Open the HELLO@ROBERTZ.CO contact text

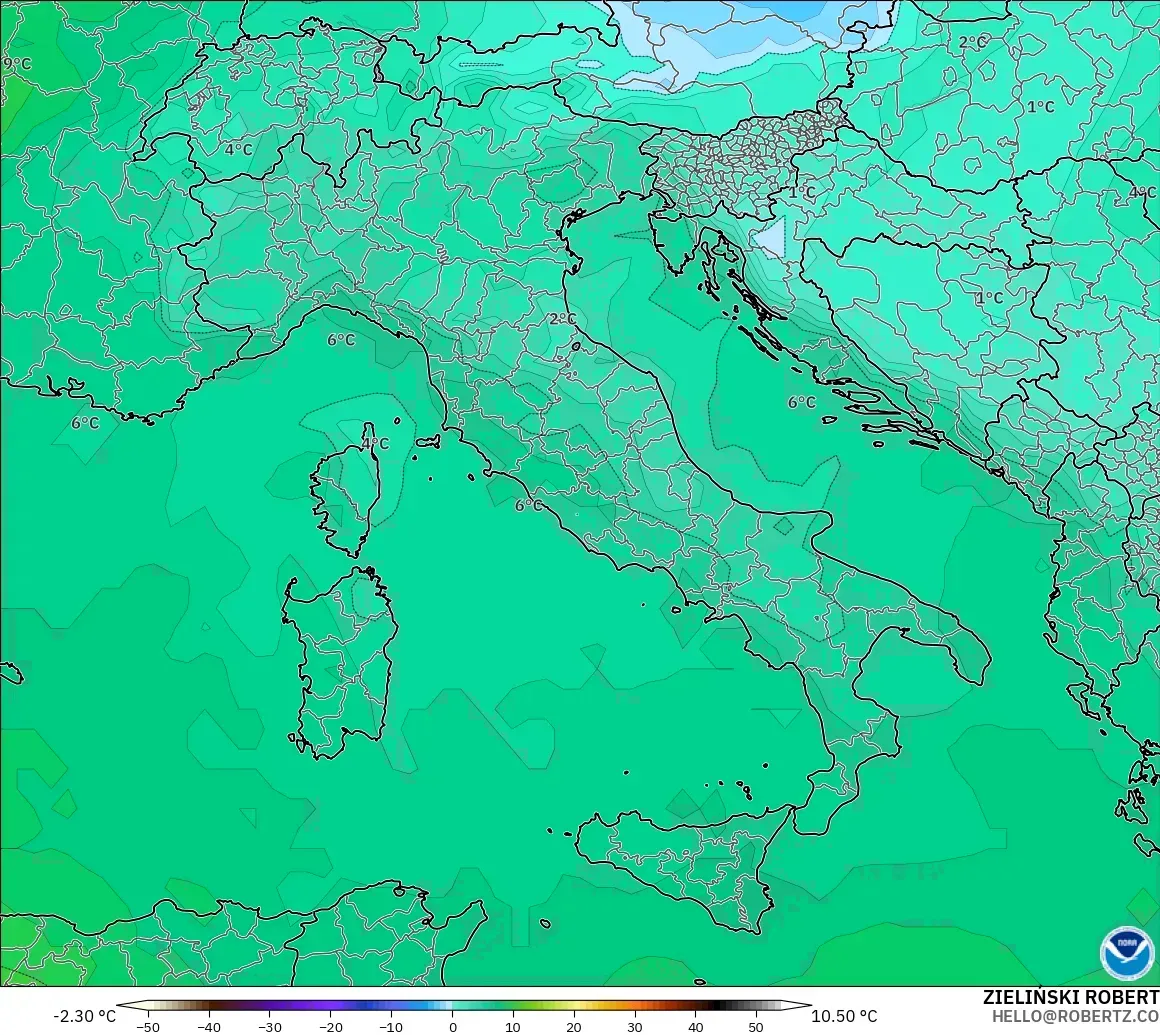point(1075,1017)
